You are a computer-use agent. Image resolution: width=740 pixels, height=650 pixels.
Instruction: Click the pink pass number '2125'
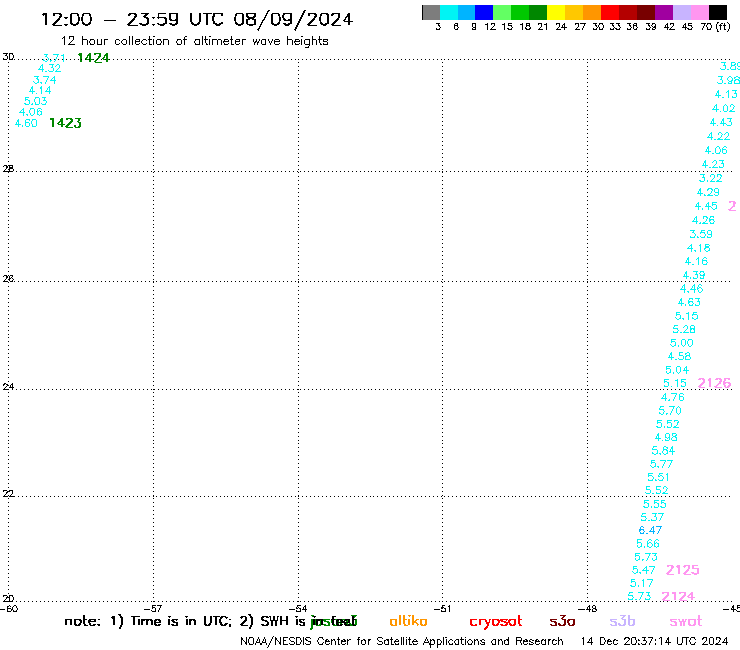click(x=682, y=570)
